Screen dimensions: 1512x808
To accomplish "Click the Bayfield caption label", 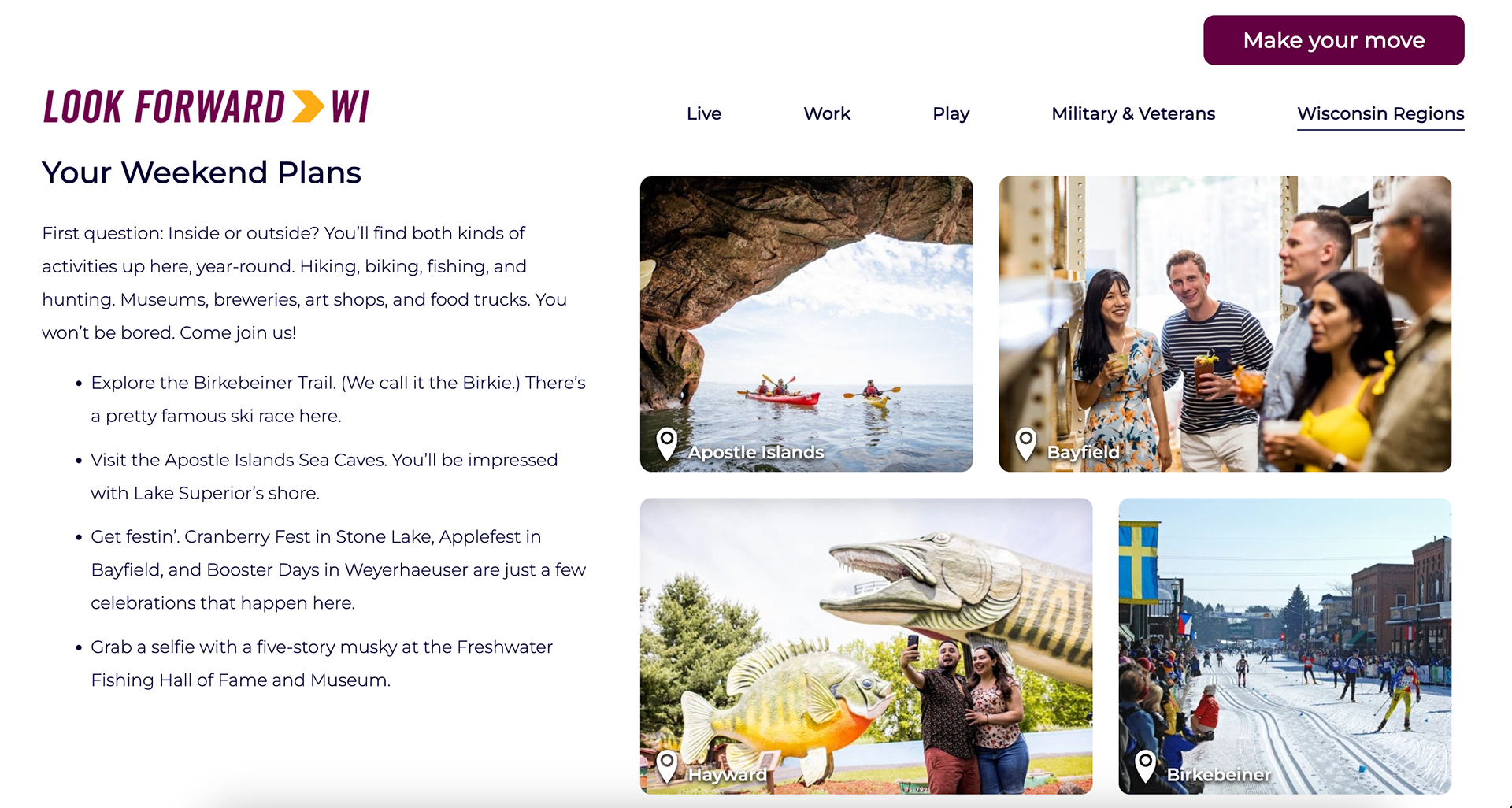I will [x=1083, y=452].
